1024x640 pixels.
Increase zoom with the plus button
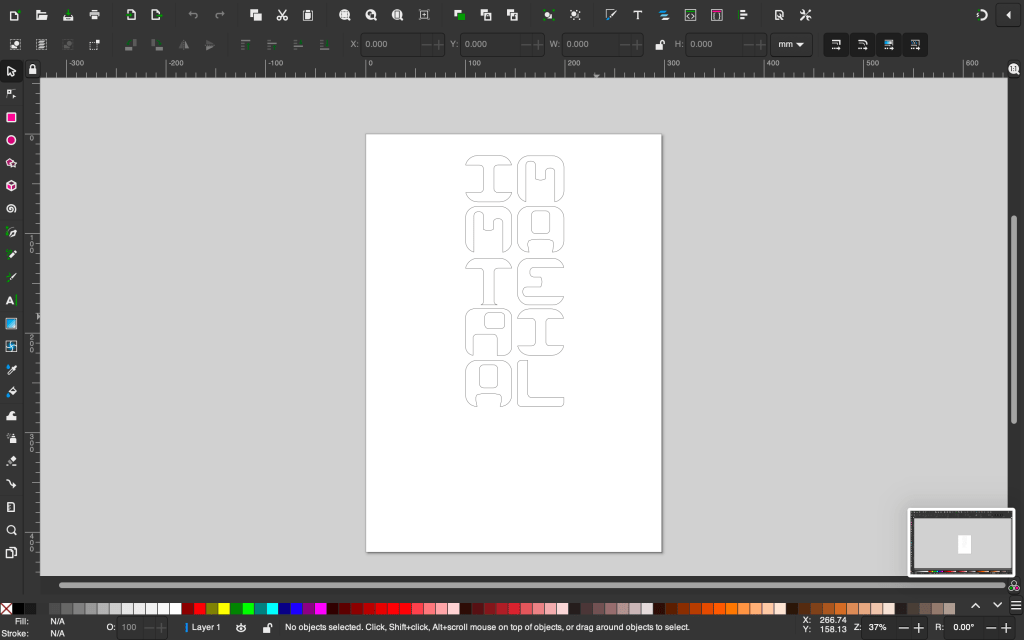(x=919, y=627)
